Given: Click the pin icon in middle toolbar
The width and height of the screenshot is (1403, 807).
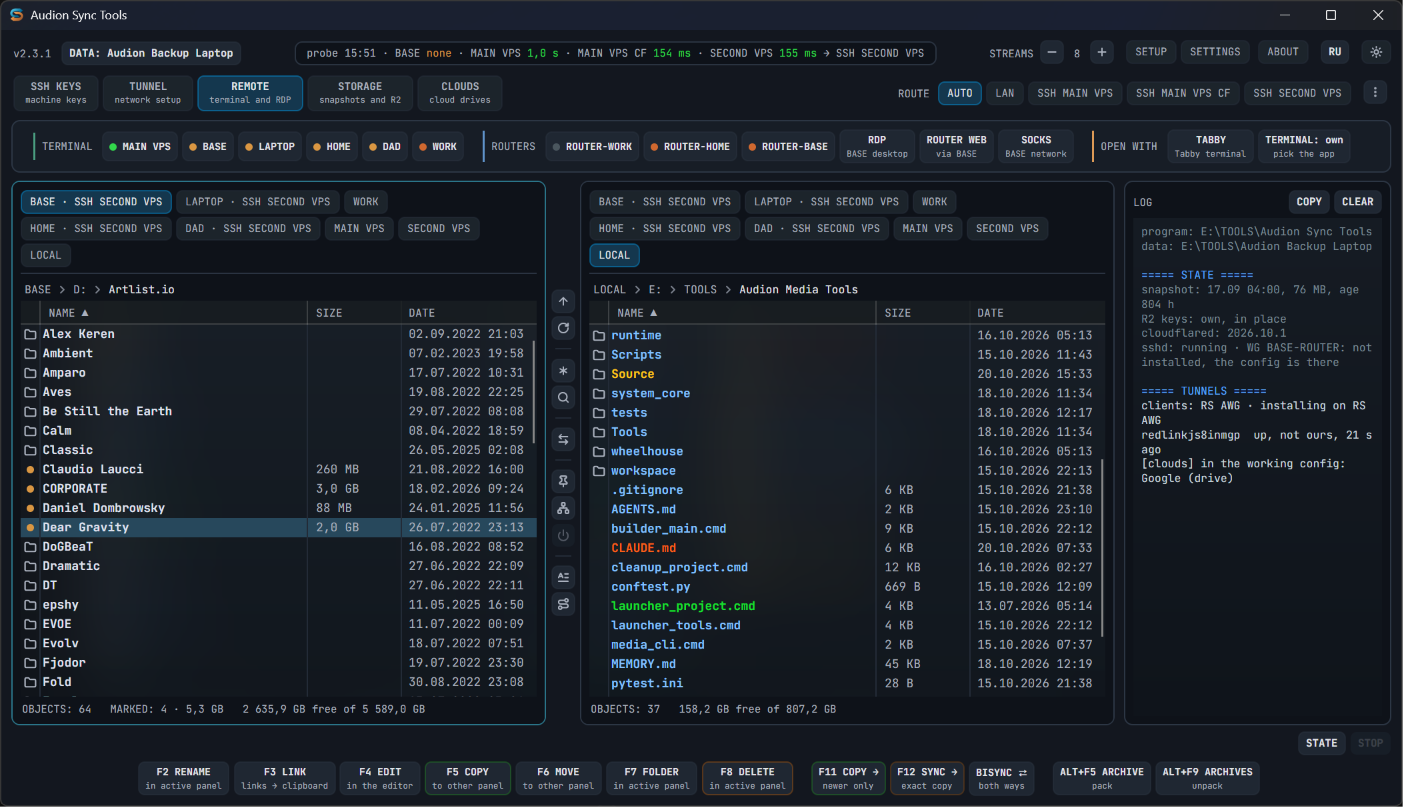Looking at the screenshot, I should click(563, 481).
